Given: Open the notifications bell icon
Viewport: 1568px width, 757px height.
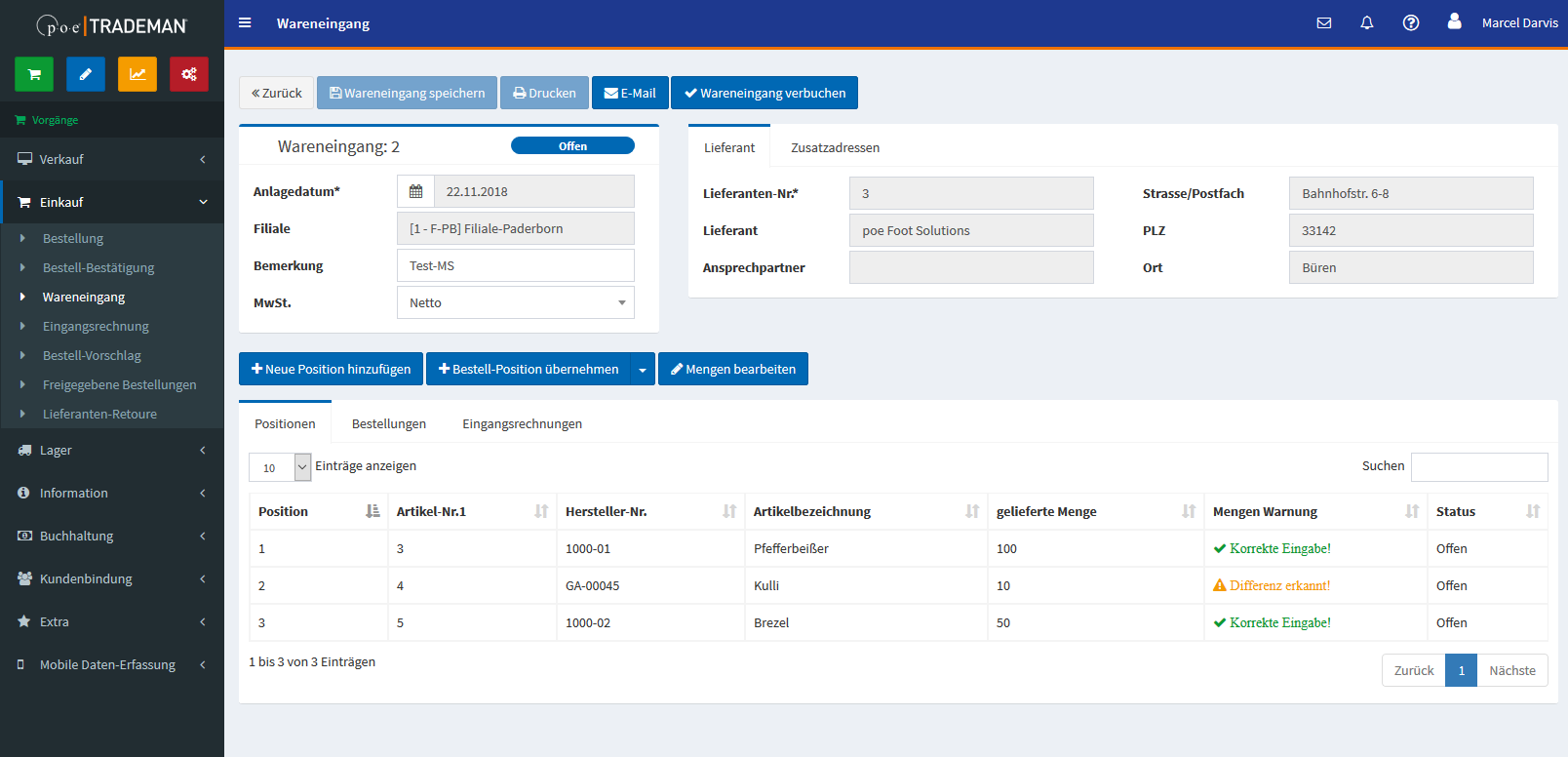Looking at the screenshot, I should pyautogui.click(x=1366, y=22).
